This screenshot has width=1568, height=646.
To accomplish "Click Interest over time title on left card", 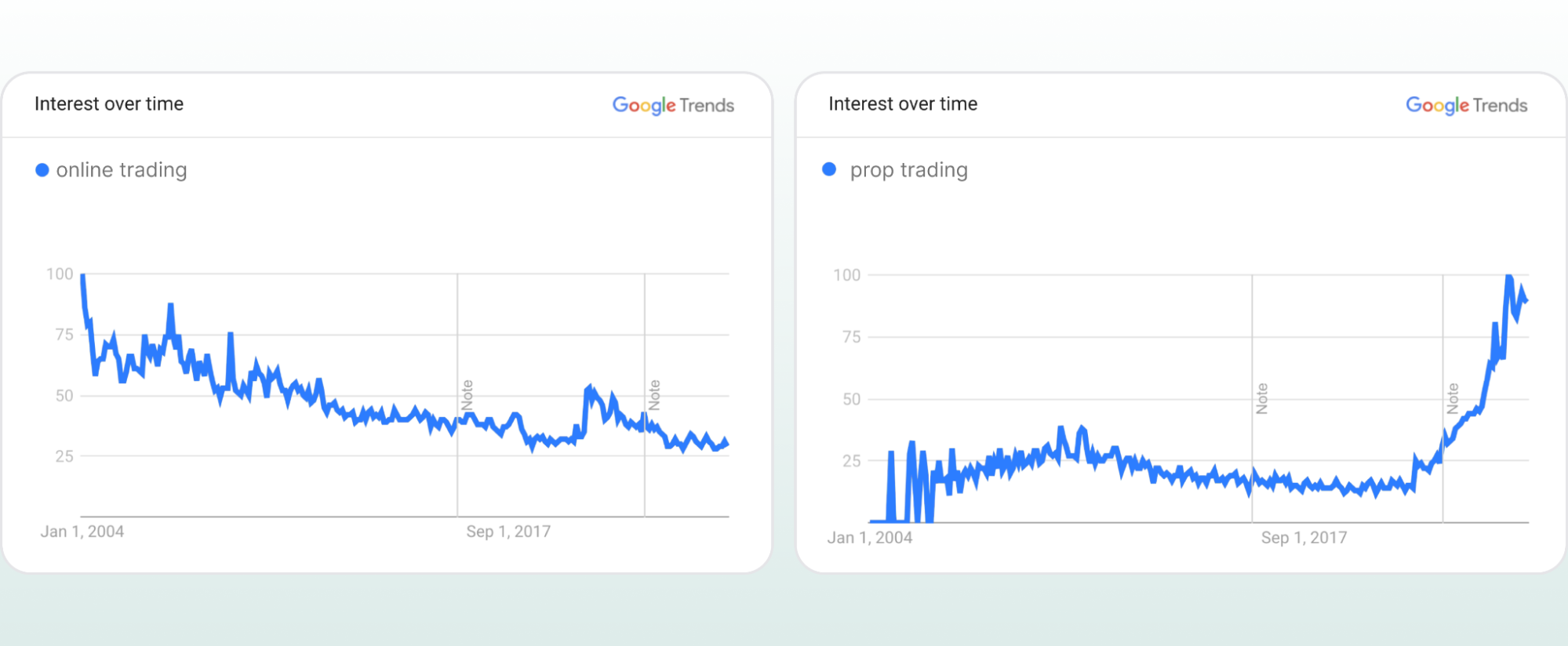I will pos(109,103).
